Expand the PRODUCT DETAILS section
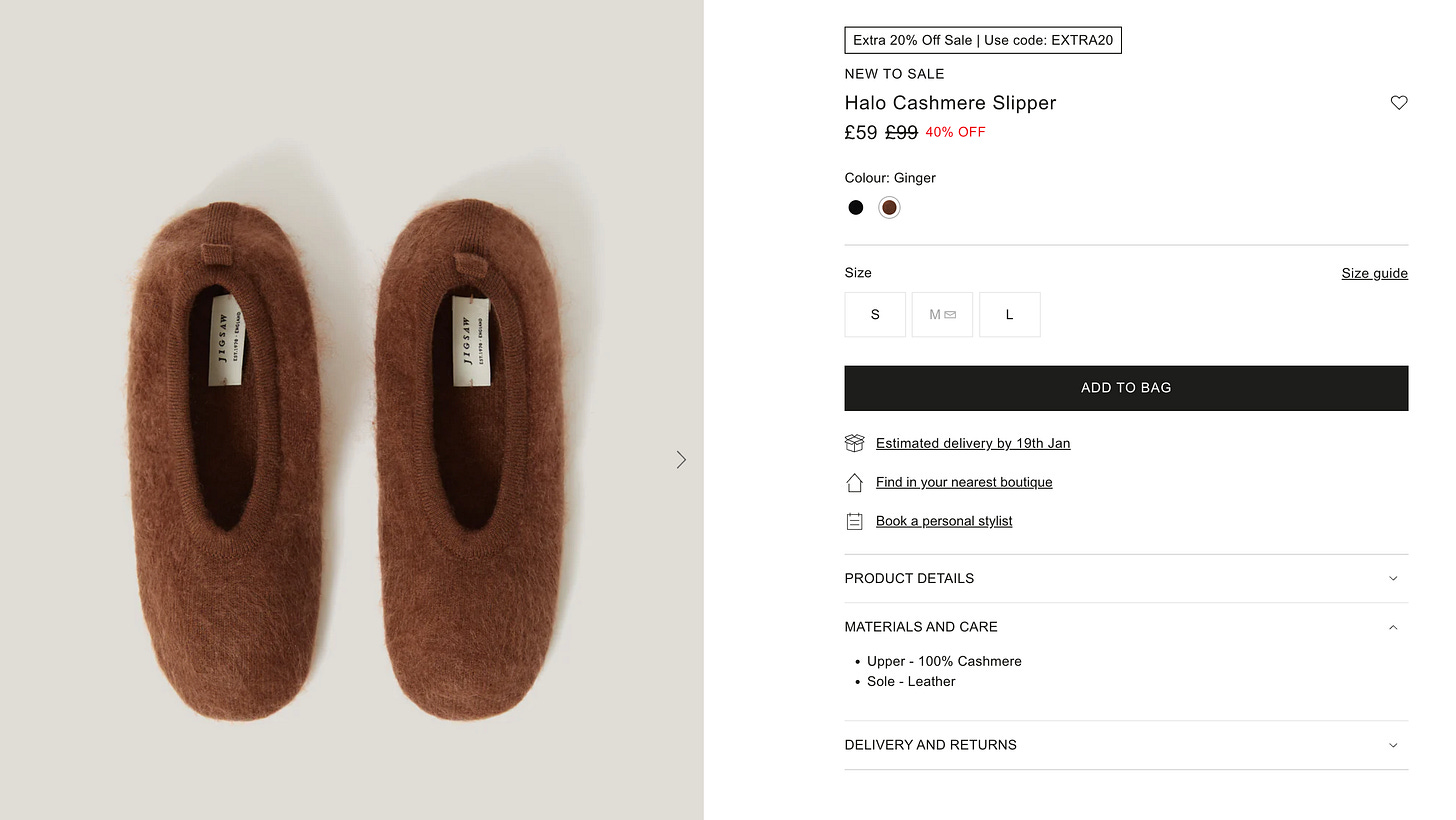1456x820 pixels. [x=1126, y=578]
